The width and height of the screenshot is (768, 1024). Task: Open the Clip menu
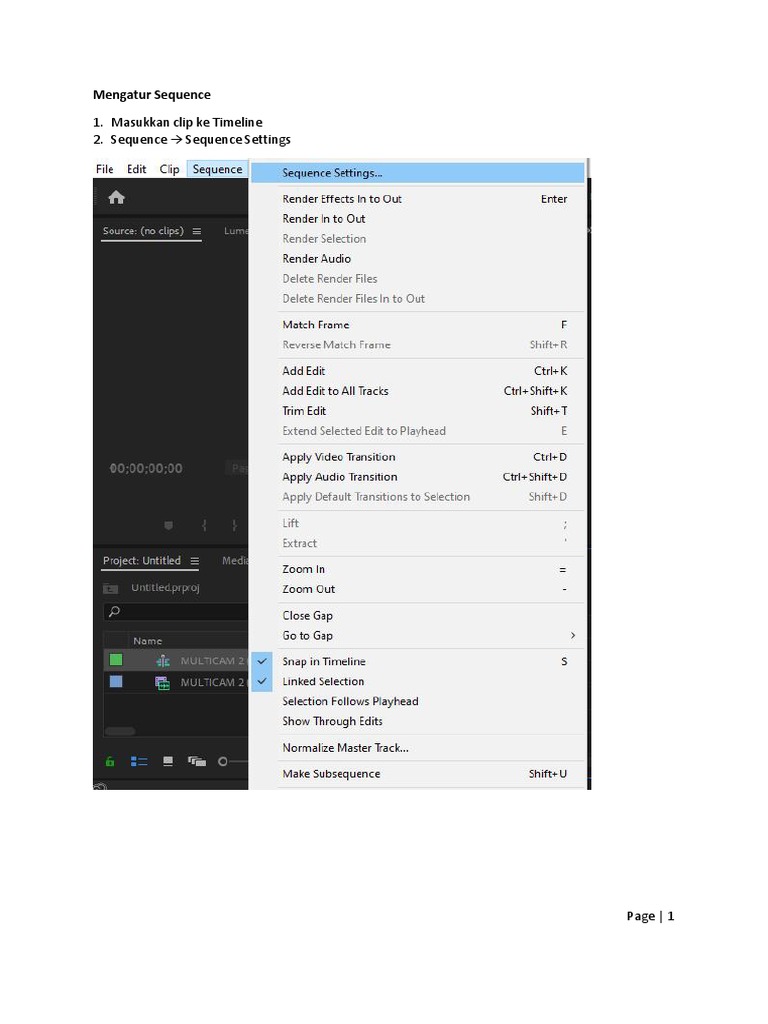click(169, 169)
